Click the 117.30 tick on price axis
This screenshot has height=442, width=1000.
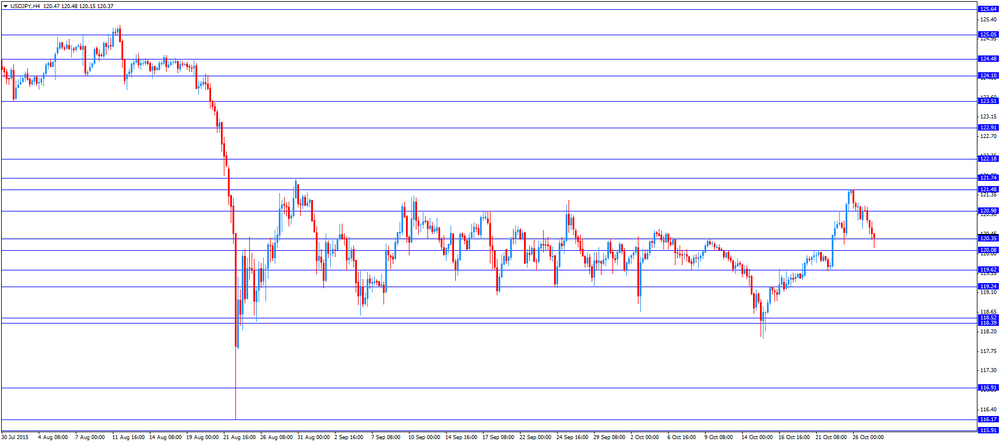click(x=989, y=371)
